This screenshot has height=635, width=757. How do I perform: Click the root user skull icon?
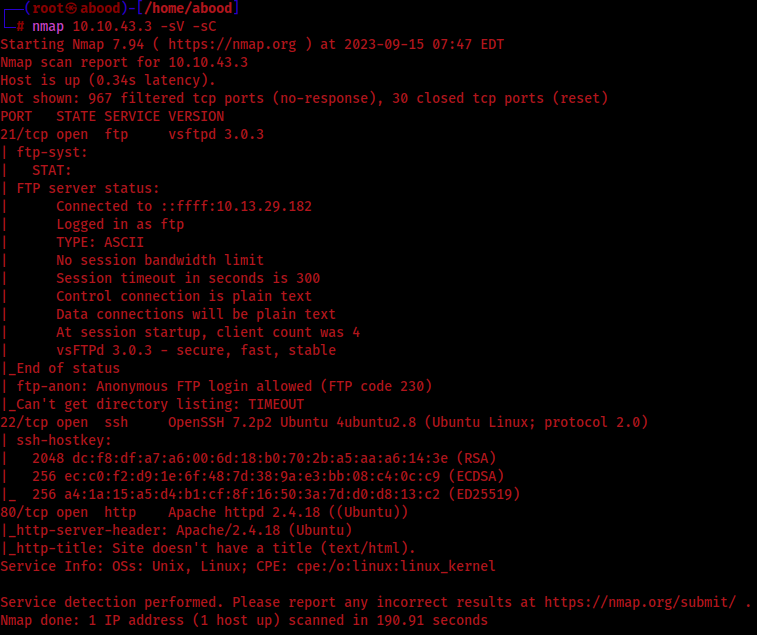click(72, 8)
